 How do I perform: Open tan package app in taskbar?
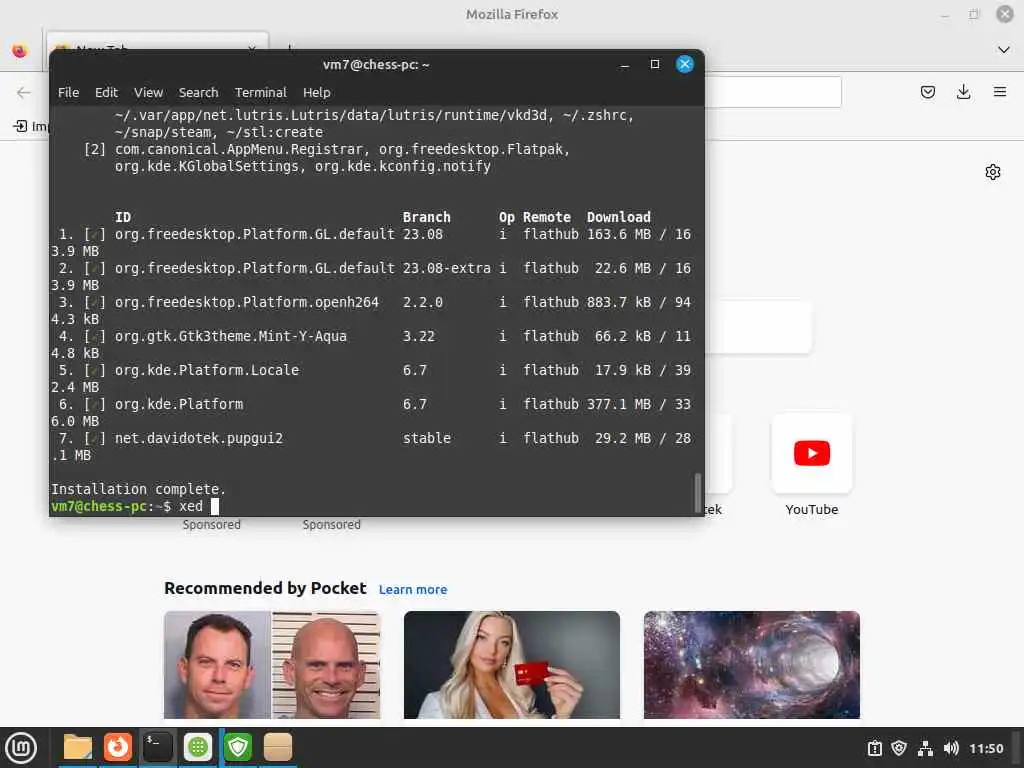coord(278,747)
